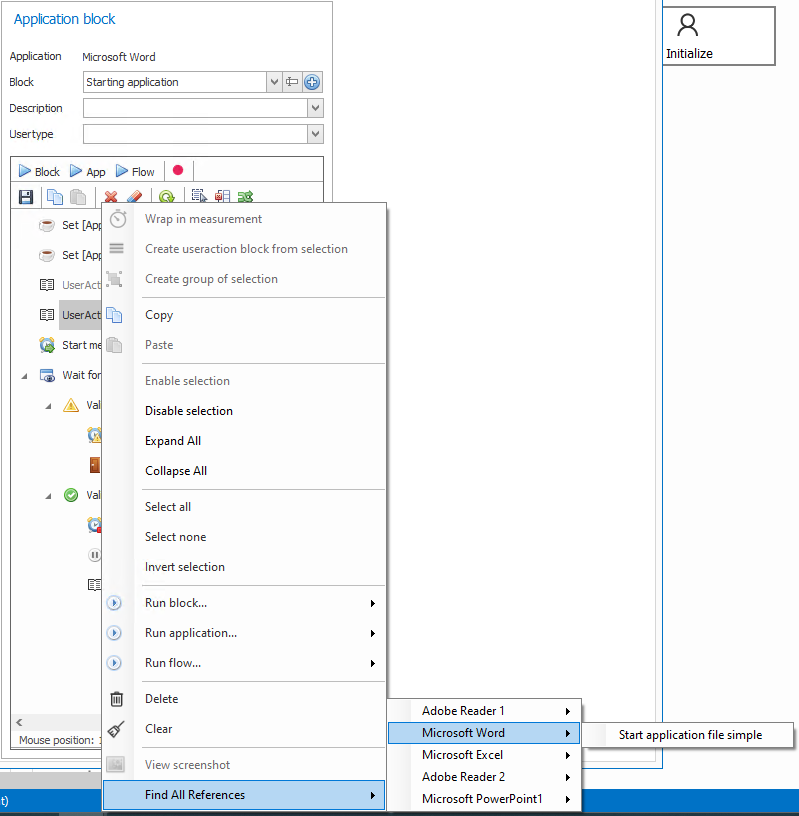The height and width of the screenshot is (816, 799).
Task: Click the rename block icon beside Block dropdown
Action: pyautogui.click(x=293, y=82)
